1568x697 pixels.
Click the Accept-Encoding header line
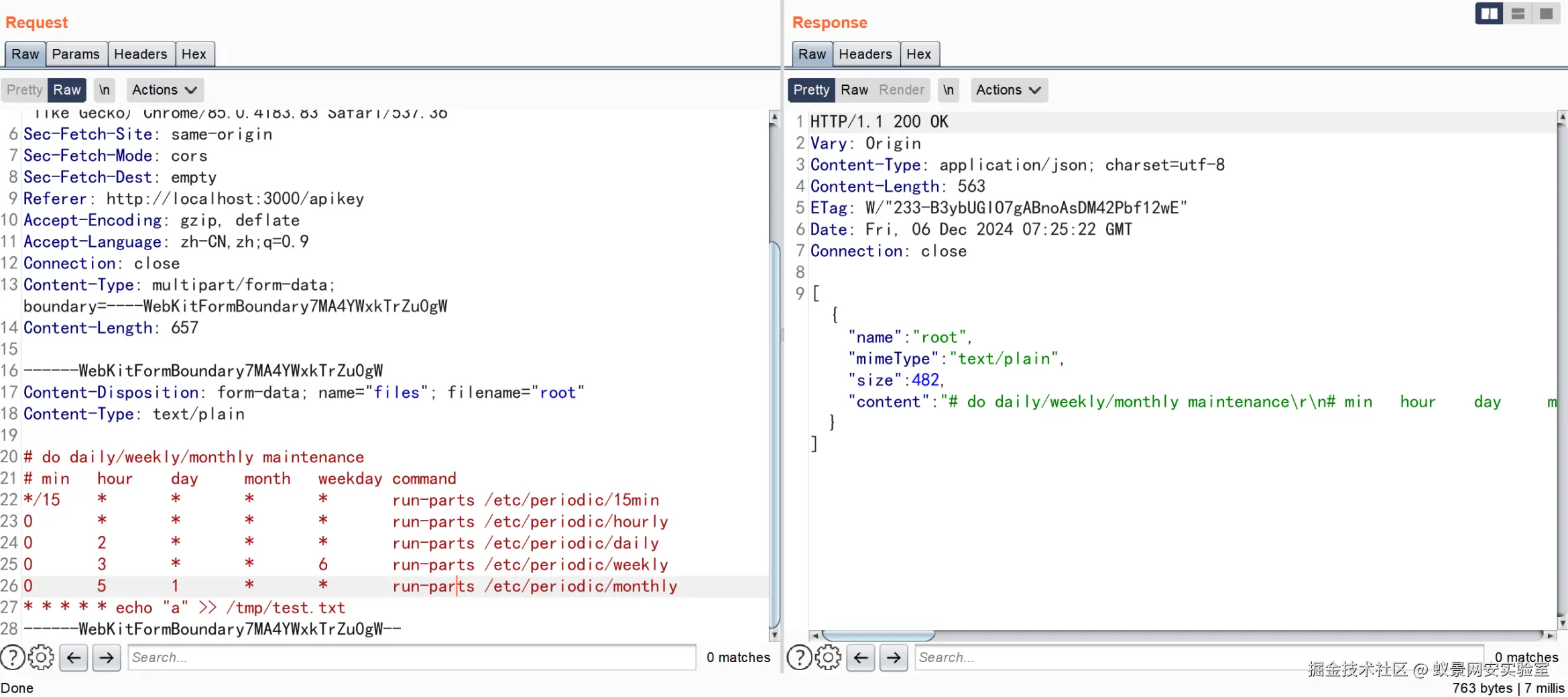(162, 221)
